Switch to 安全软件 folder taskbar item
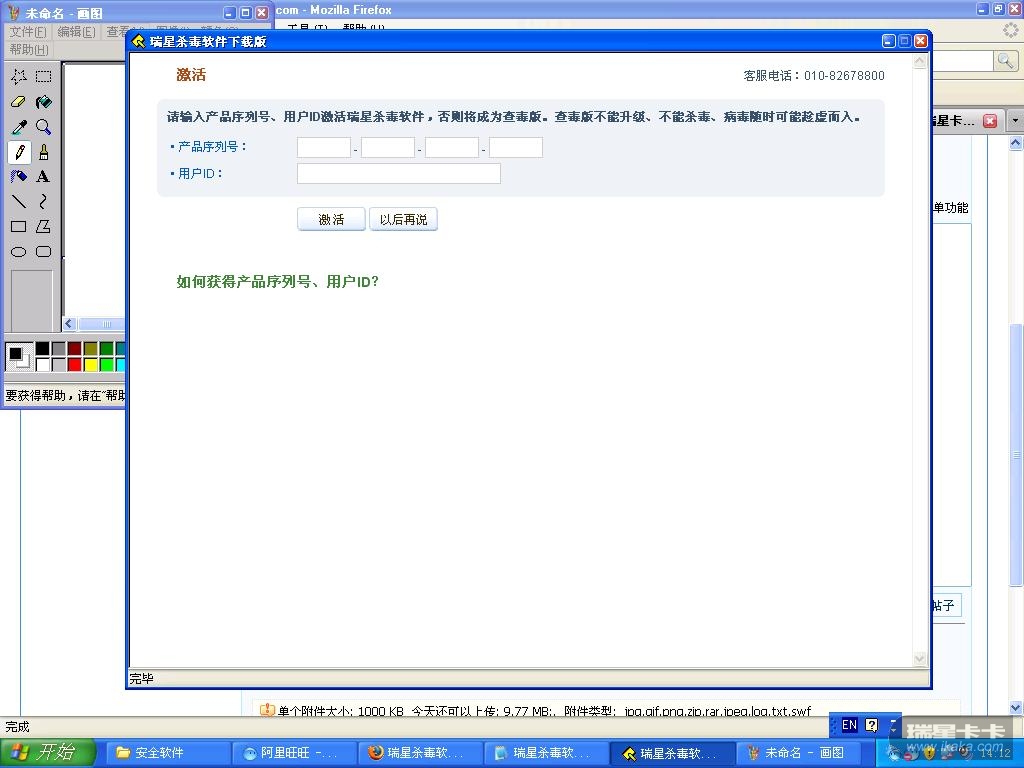The image size is (1024, 768). point(168,753)
